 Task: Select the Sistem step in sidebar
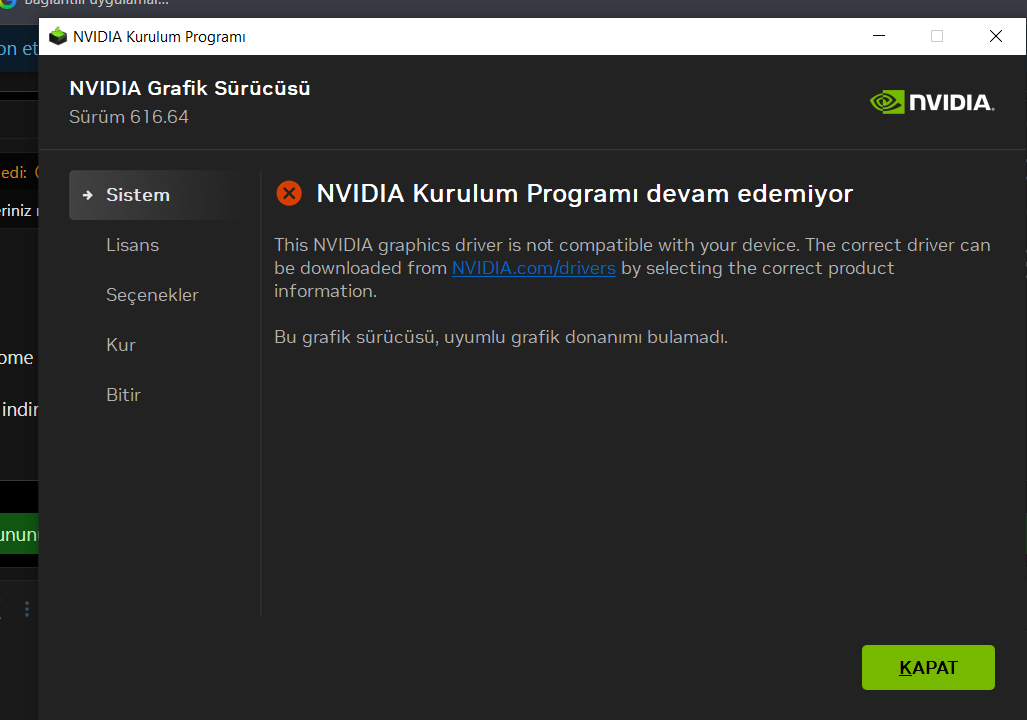pos(155,195)
